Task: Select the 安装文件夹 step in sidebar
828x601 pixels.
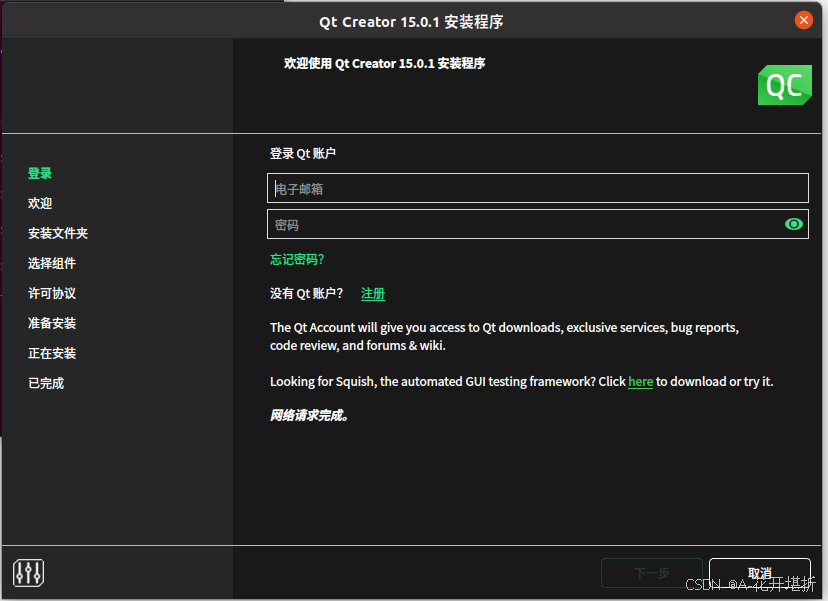Action: (x=58, y=233)
